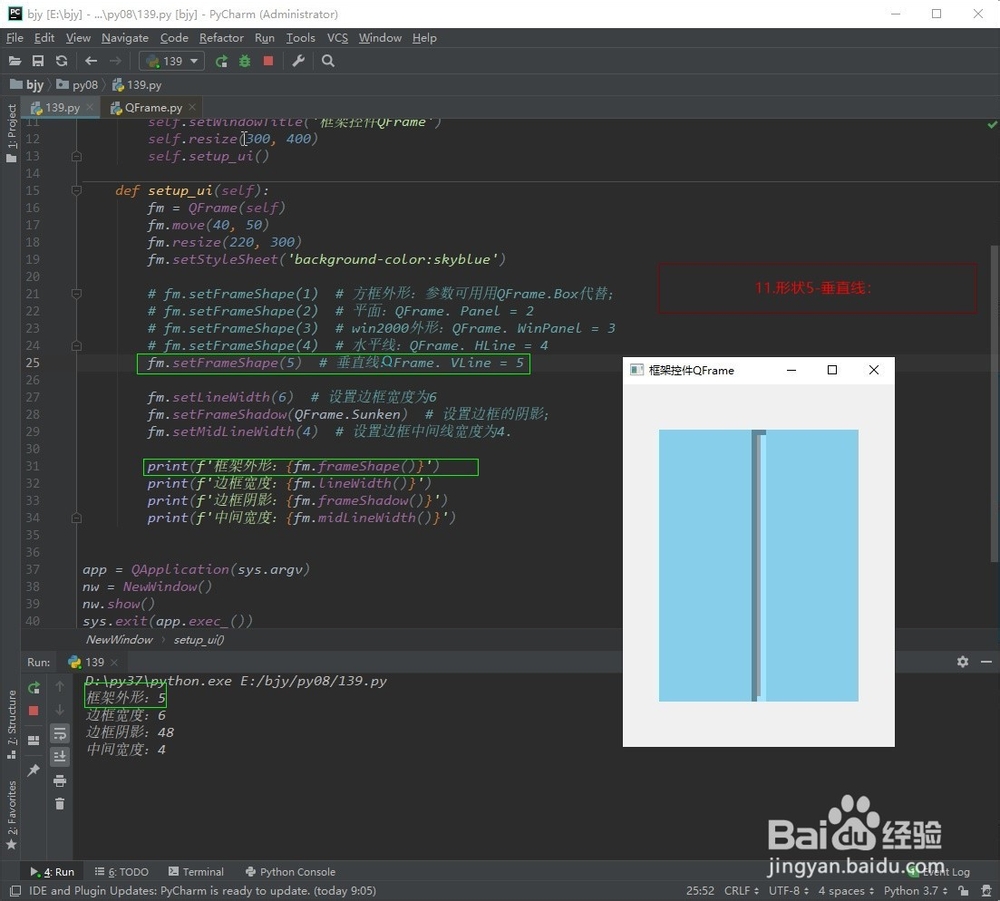Screen dimensions: 1000x901
Task: Toggle the fold marker on line 13
Action: point(77,156)
